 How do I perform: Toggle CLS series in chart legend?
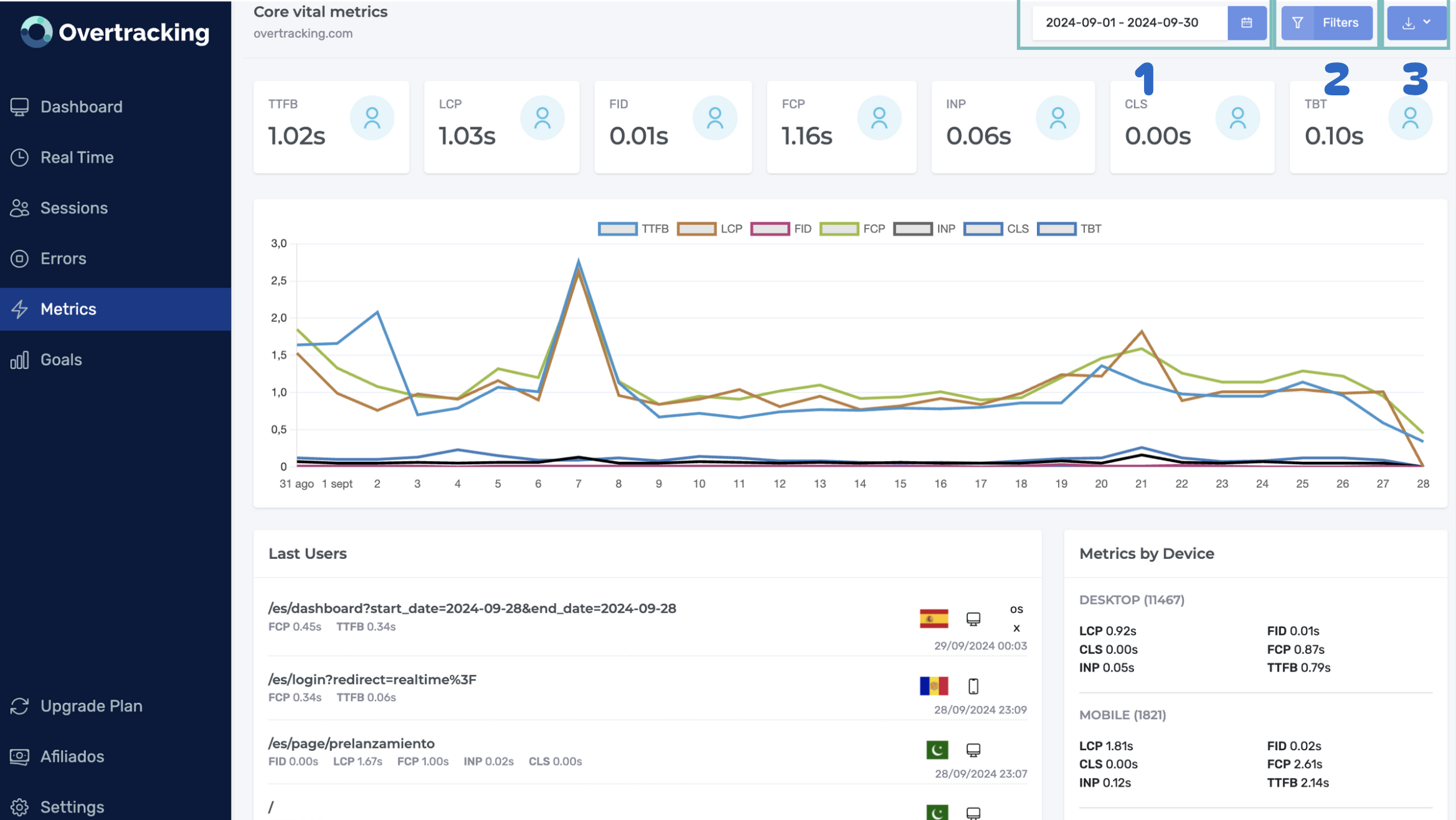click(996, 229)
